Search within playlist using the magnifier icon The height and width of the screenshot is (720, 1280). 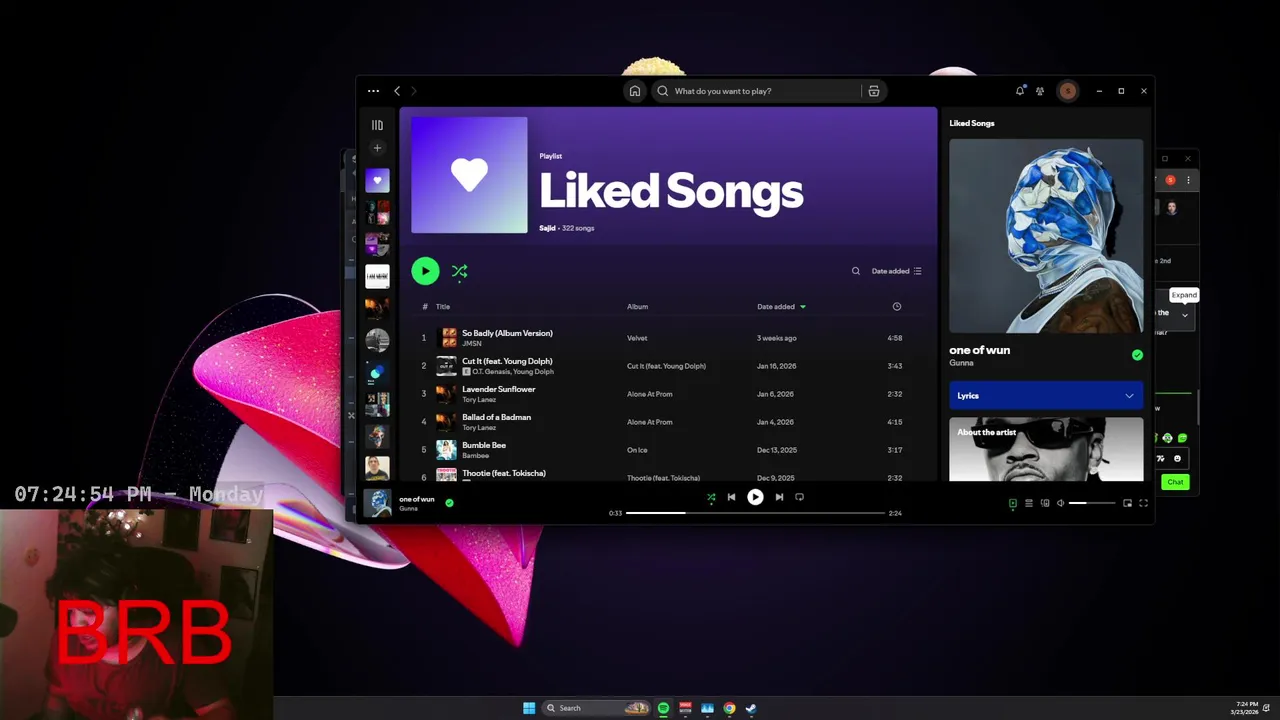pyautogui.click(x=855, y=271)
